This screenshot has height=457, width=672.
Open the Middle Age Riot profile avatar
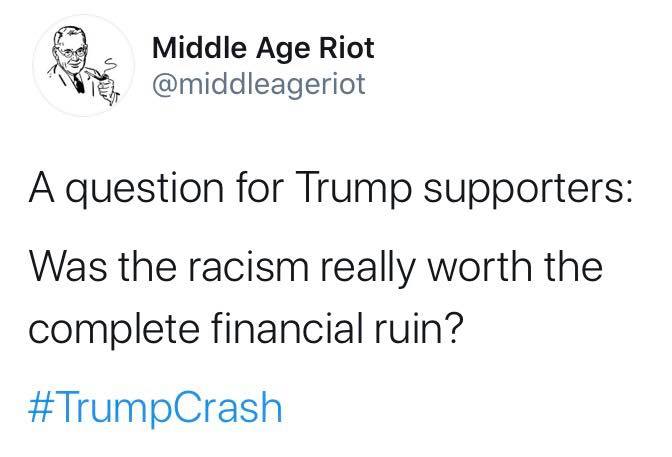click(83, 65)
